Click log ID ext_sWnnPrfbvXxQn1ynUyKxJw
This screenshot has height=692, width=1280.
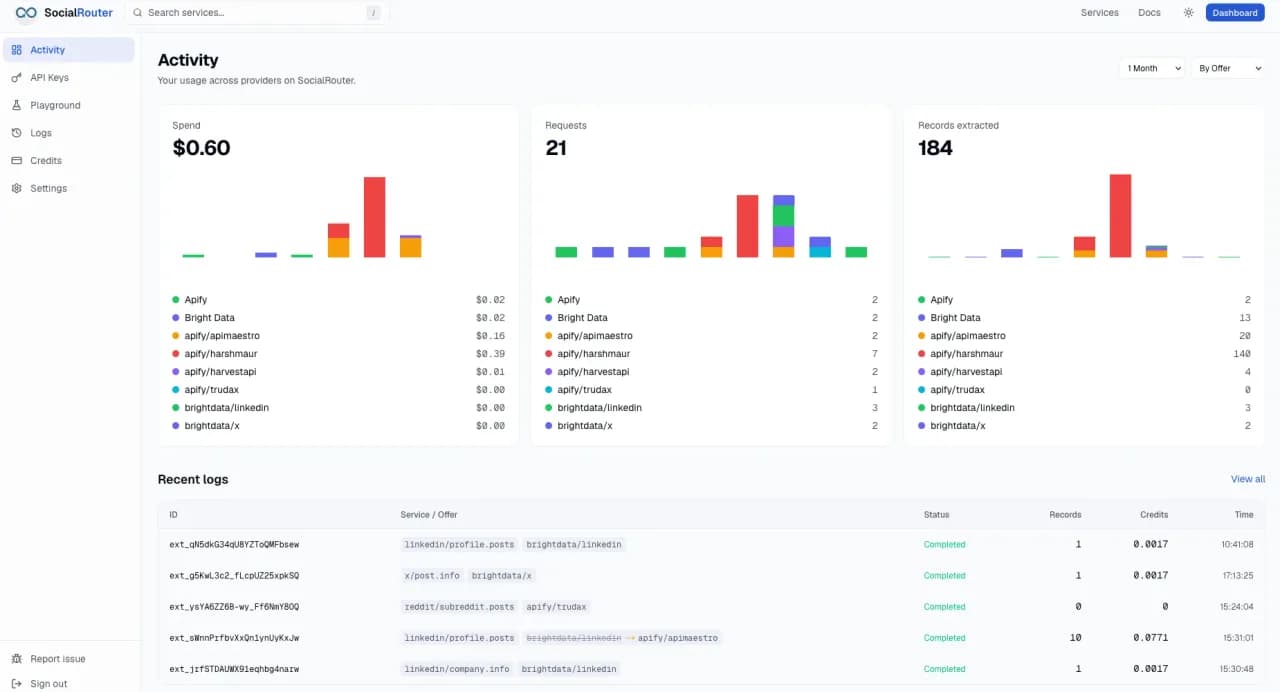pos(234,638)
